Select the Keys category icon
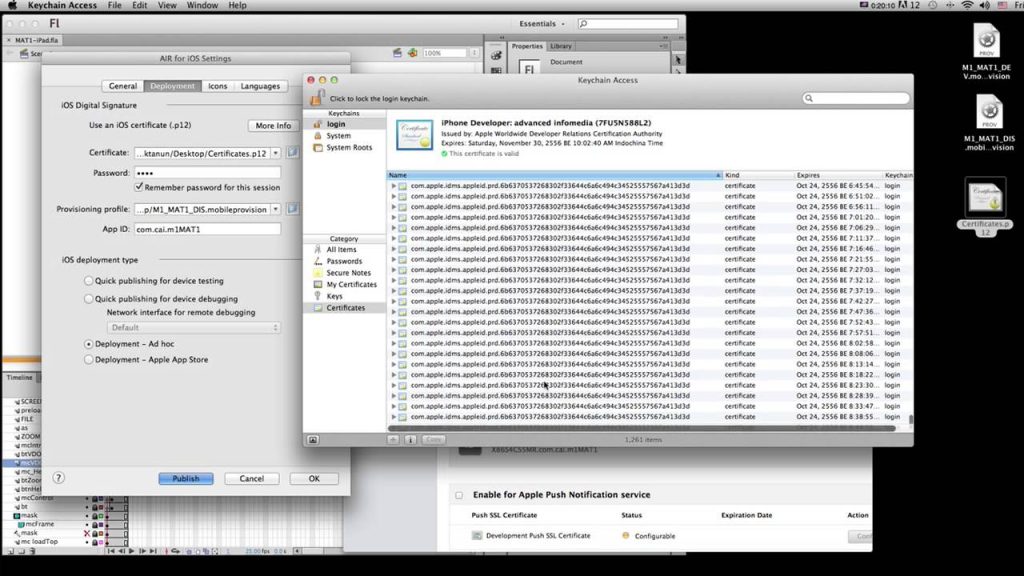The image size is (1024, 576). click(317, 296)
